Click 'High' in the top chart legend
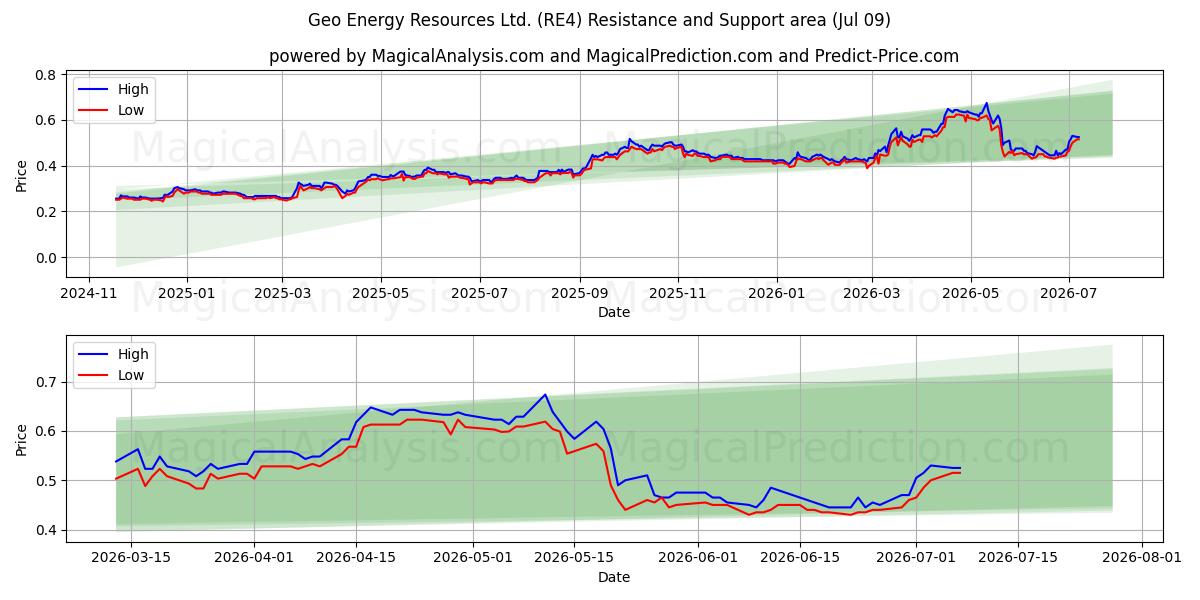 [x=133, y=89]
